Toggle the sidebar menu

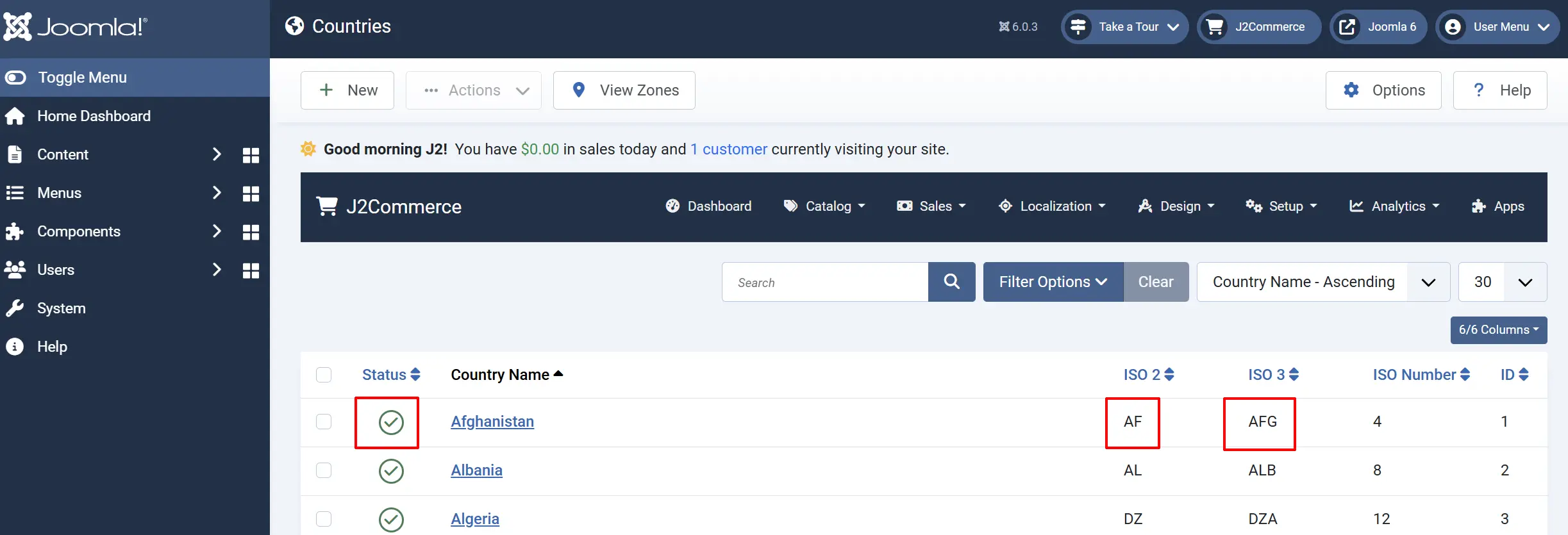(135, 78)
